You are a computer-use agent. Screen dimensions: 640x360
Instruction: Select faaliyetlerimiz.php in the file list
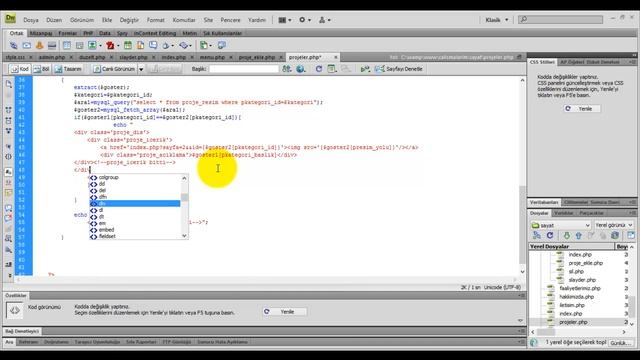[x=580, y=288]
